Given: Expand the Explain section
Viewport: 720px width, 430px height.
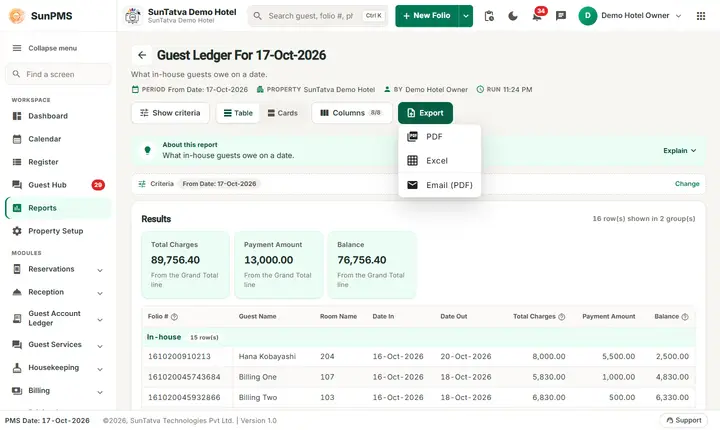Looking at the screenshot, I should [680, 151].
